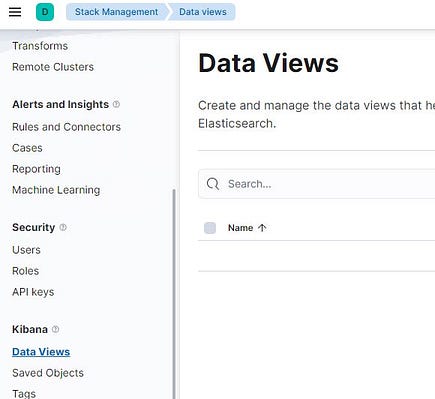The height and width of the screenshot is (399, 435).
Task: Open Transforms in the sidebar
Action: (40, 46)
